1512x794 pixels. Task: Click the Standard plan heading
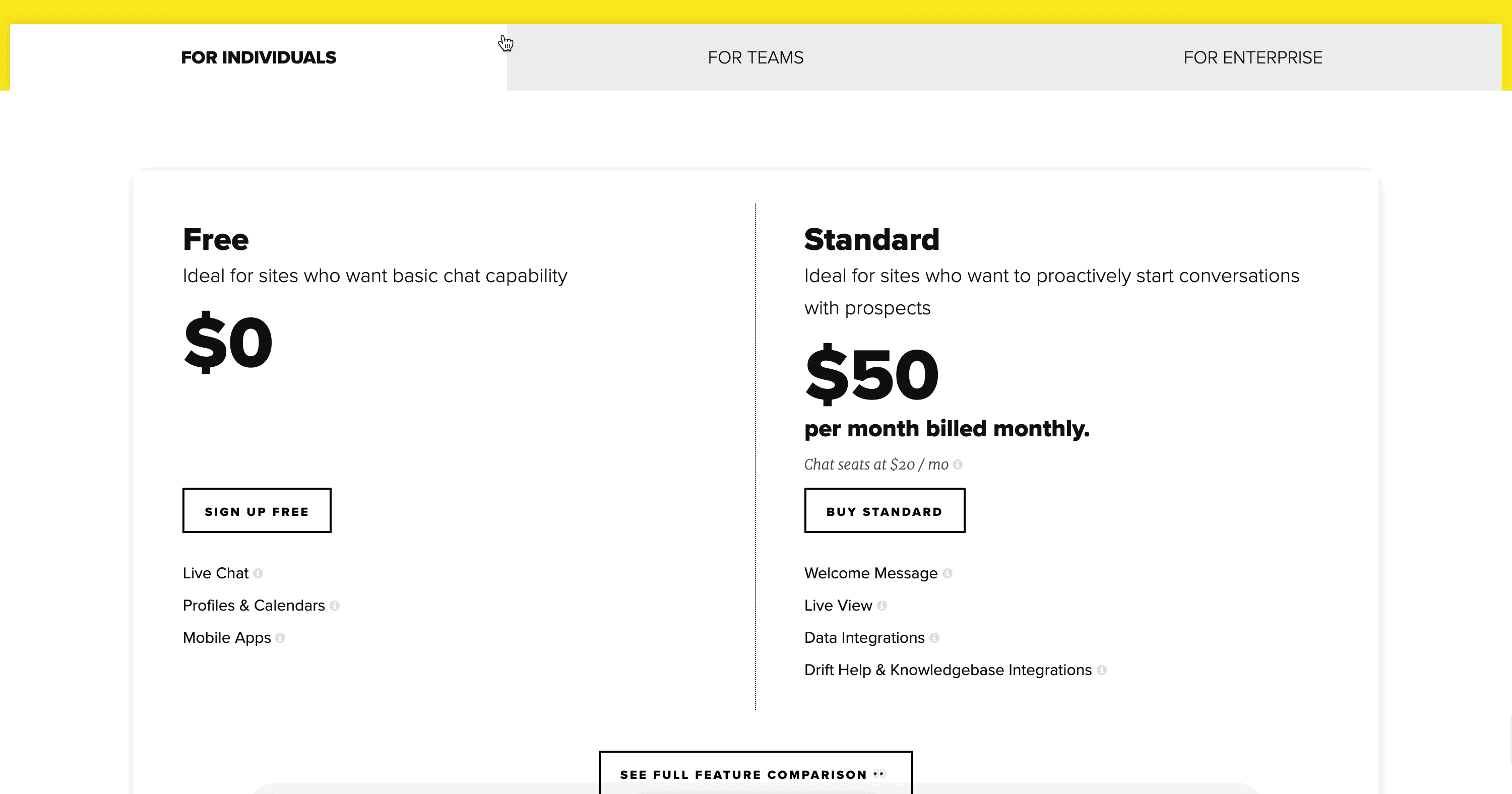coord(871,239)
